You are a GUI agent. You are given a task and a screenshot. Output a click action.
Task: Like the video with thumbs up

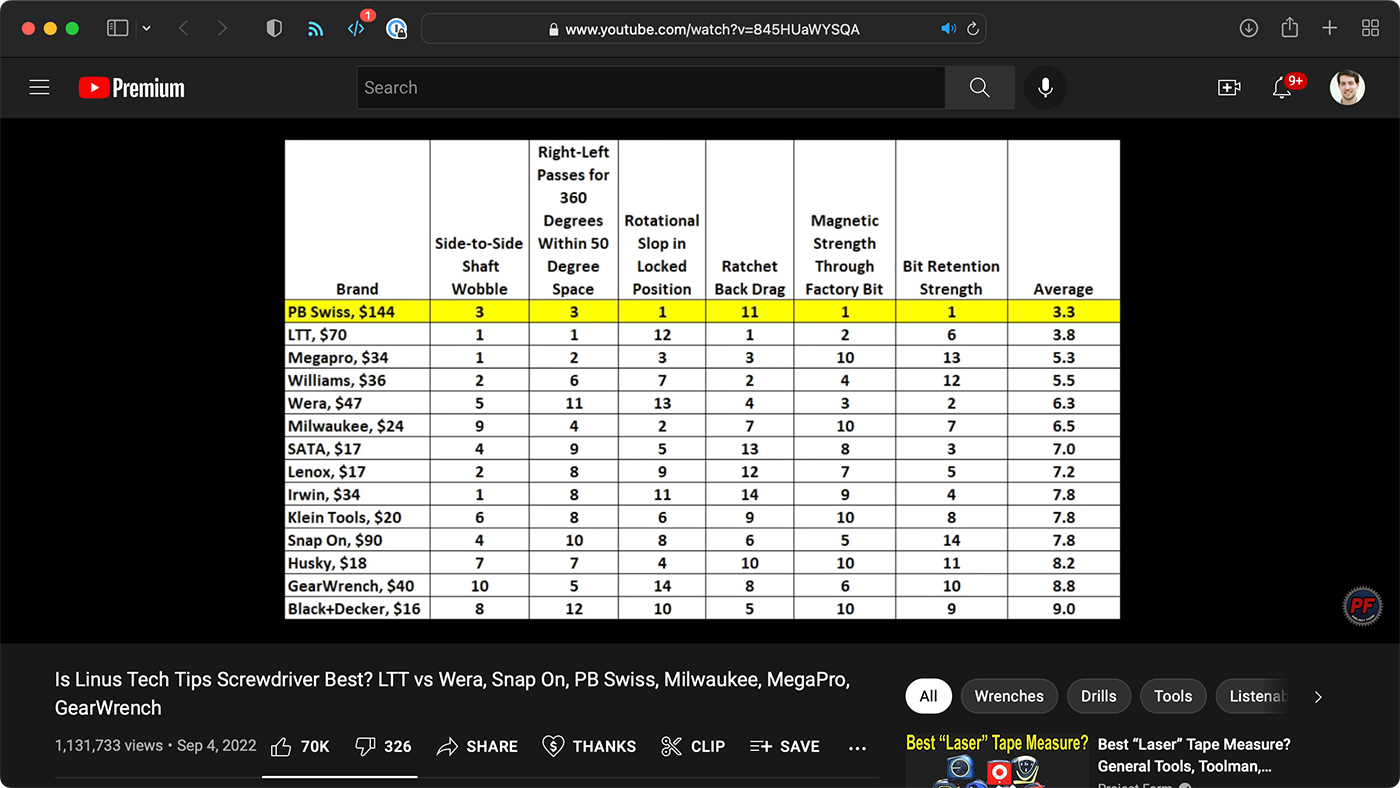pyautogui.click(x=300, y=746)
